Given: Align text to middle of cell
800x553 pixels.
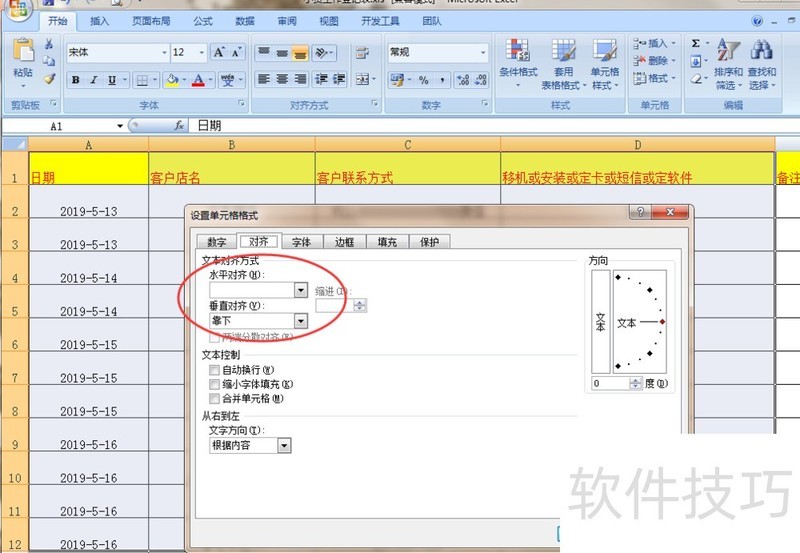Looking at the screenshot, I should (x=282, y=53).
